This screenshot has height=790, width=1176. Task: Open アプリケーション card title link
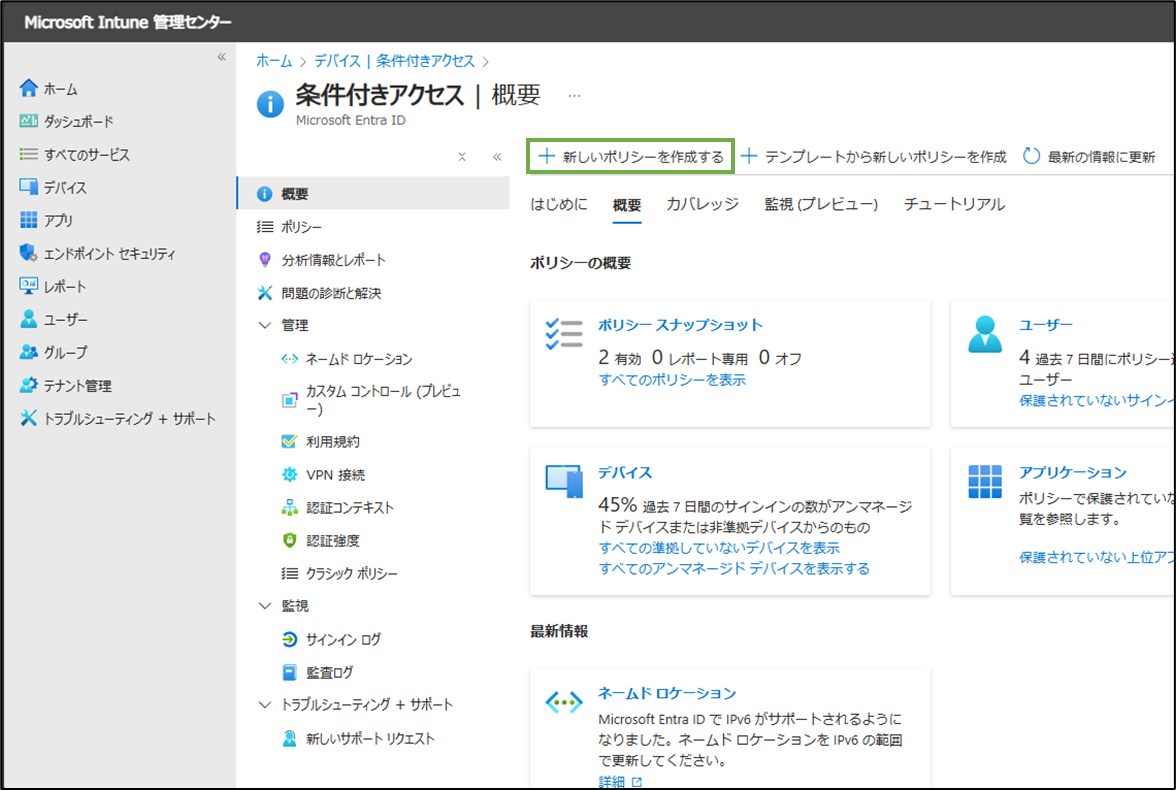click(x=1072, y=473)
